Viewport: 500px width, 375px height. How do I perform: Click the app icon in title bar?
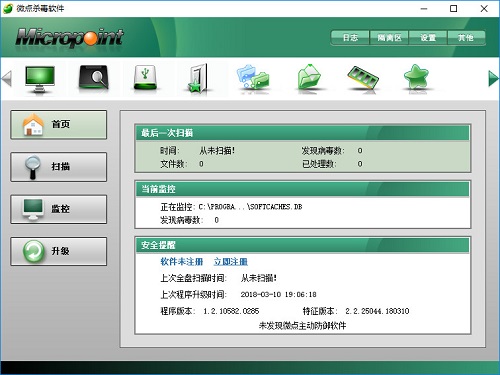coord(7,8)
